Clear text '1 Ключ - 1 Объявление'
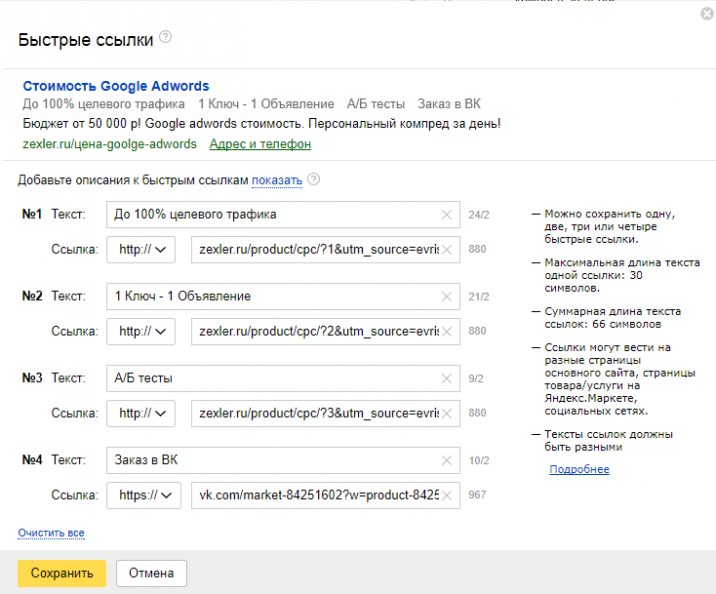The image size is (716, 594). point(447,297)
